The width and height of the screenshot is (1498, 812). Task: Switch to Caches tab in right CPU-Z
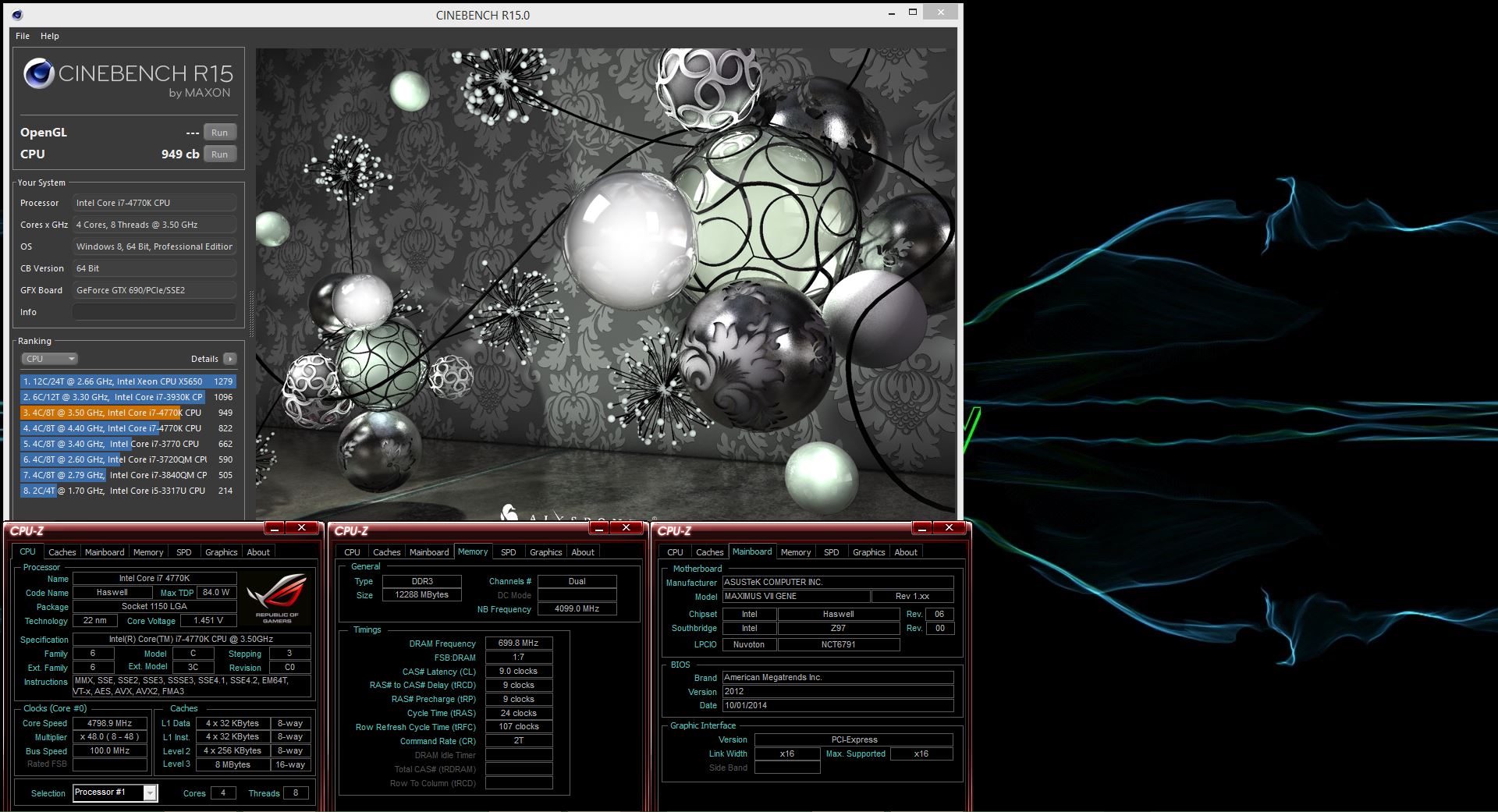click(710, 552)
